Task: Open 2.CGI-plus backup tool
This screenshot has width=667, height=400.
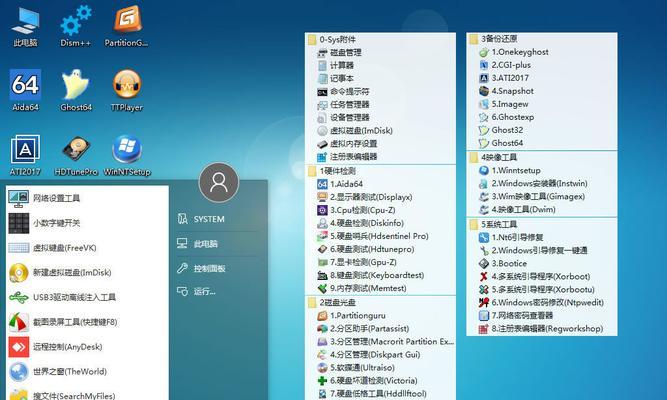Action: coord(542,65)
